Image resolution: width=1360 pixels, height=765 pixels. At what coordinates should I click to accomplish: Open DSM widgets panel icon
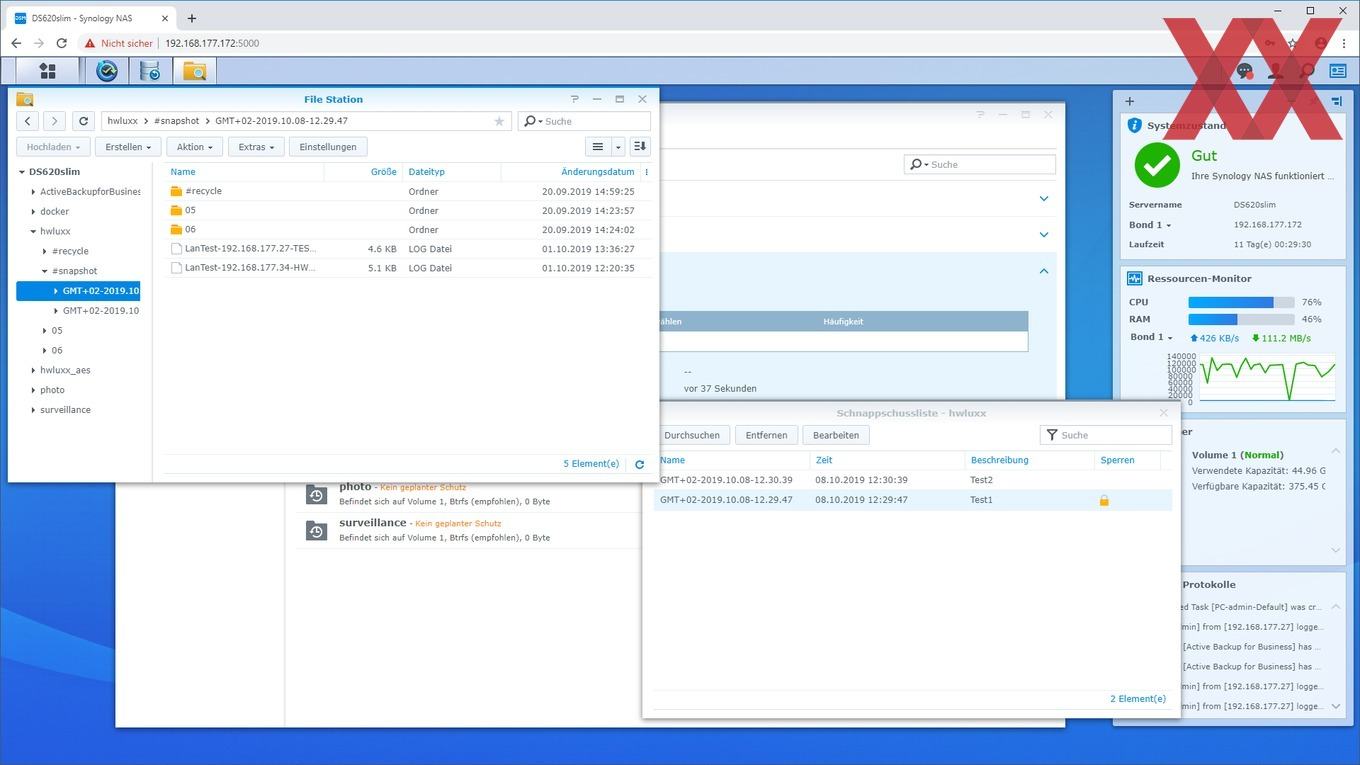(1338, 71)
